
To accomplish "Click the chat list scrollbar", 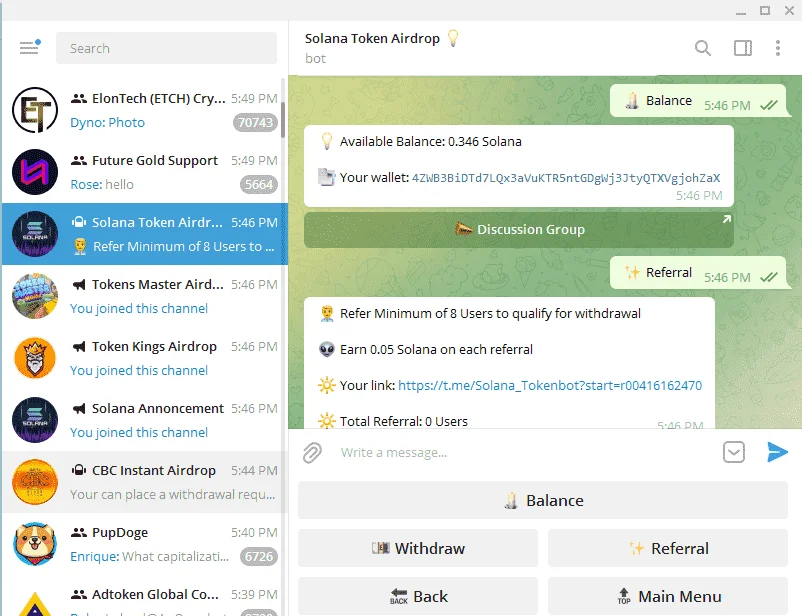I will pos(283,120).
